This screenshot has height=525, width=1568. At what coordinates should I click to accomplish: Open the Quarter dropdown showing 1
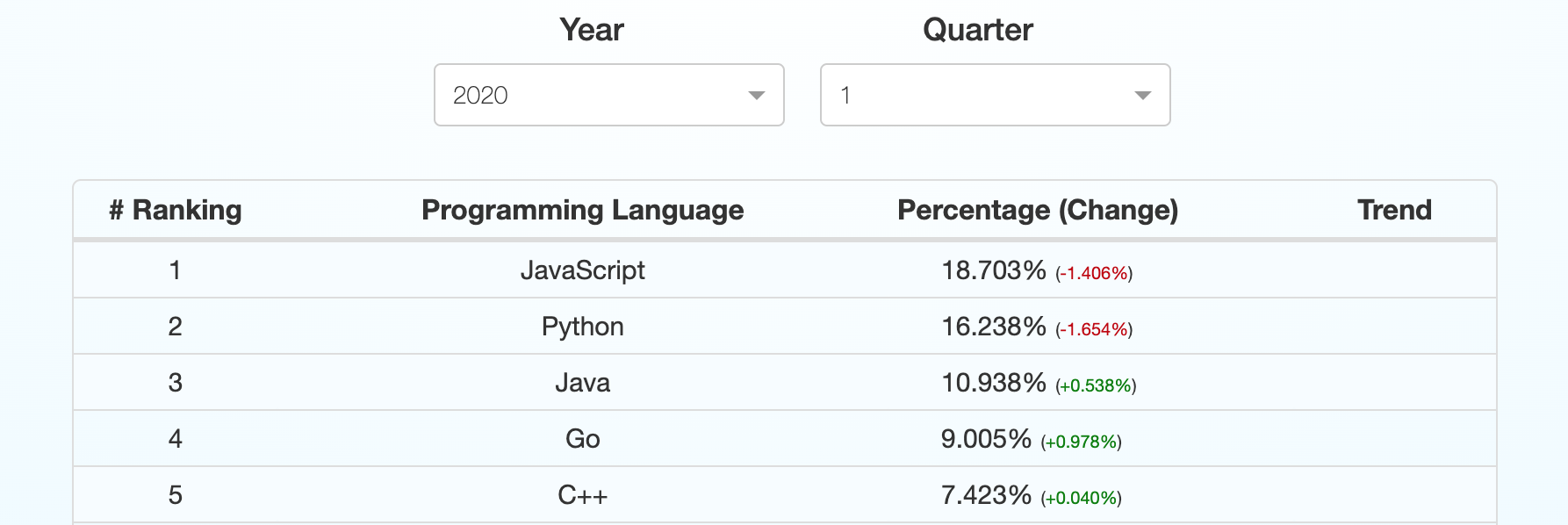[x=994, y=95]
